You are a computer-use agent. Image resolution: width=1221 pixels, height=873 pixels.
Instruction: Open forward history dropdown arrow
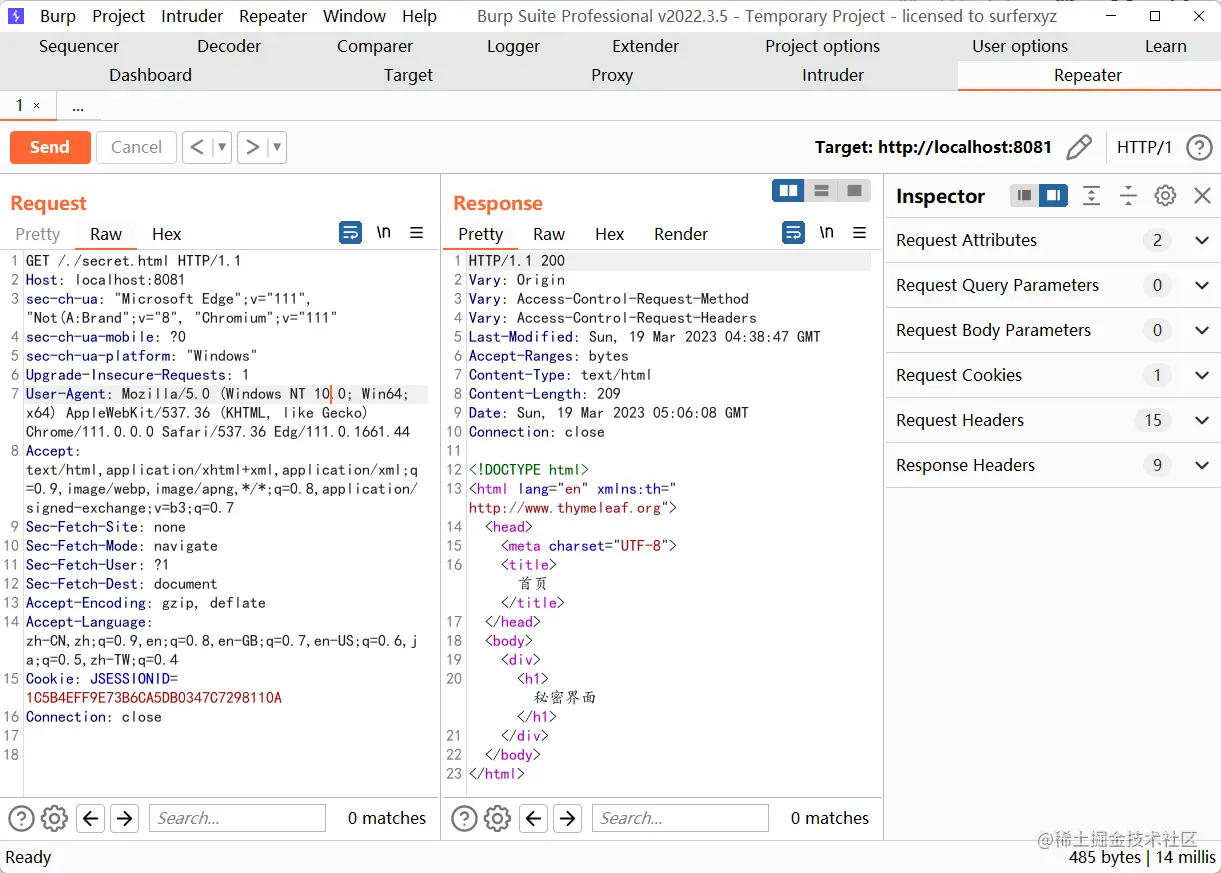click(278, 147)
